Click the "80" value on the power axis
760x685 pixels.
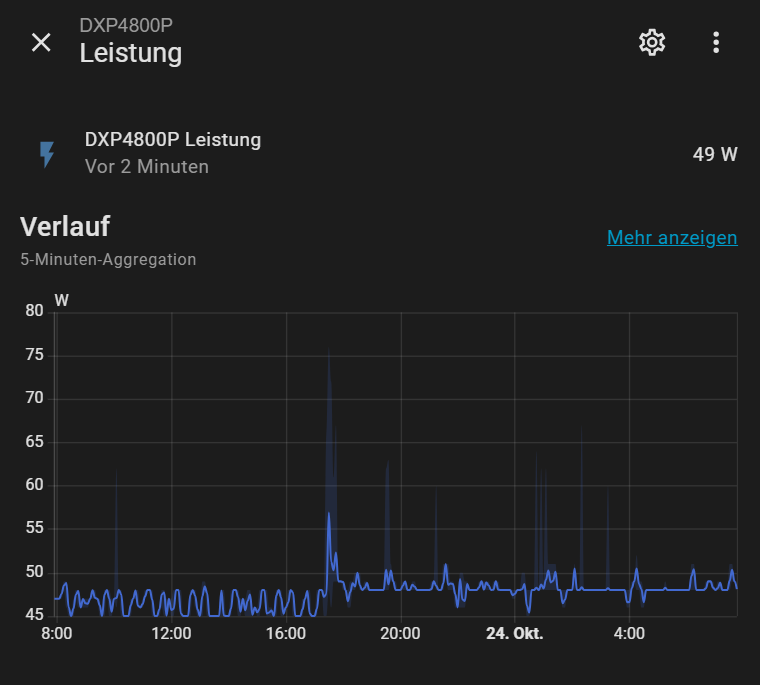tap(34, 311)
